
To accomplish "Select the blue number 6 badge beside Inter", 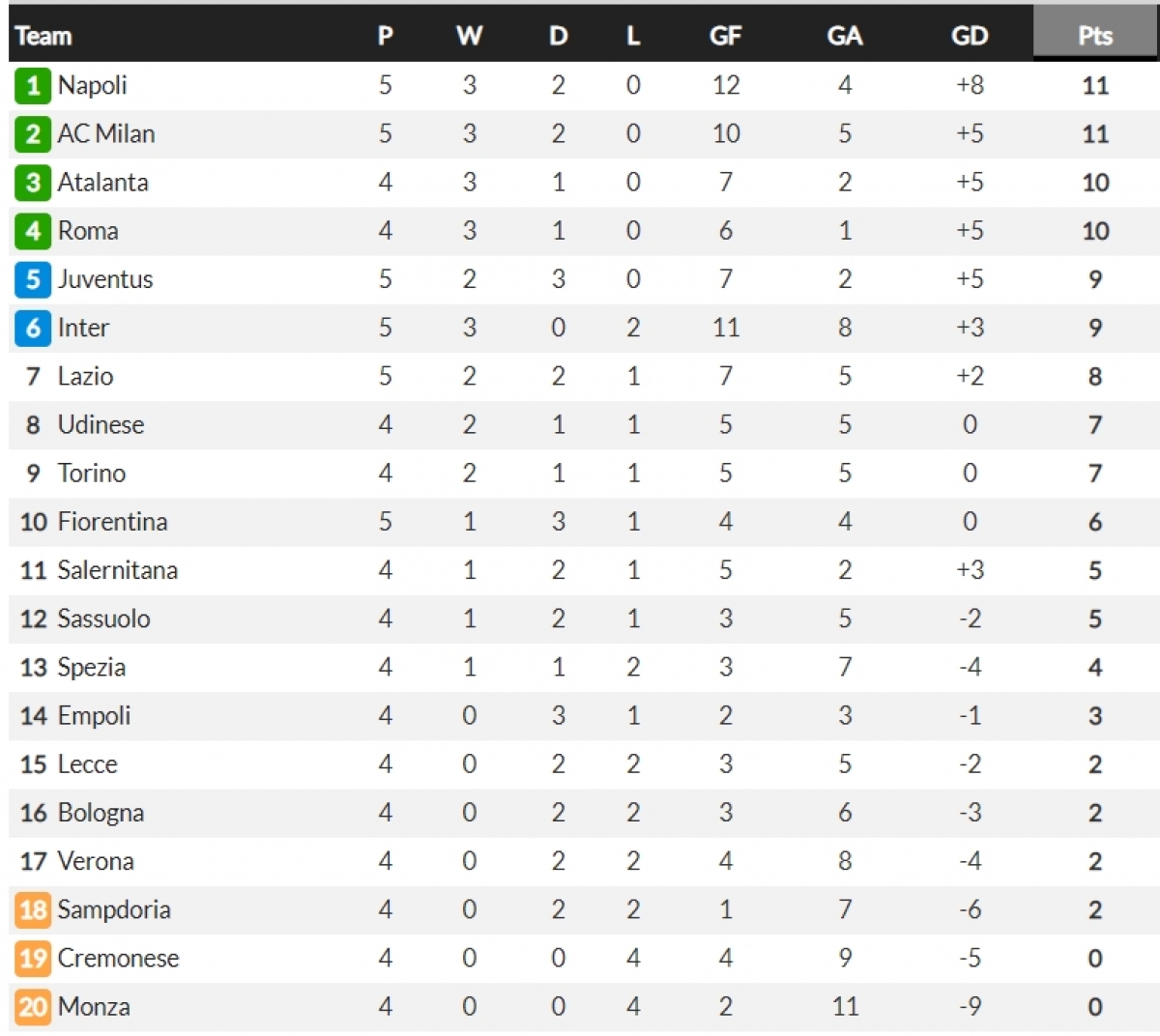I will 33,328.
